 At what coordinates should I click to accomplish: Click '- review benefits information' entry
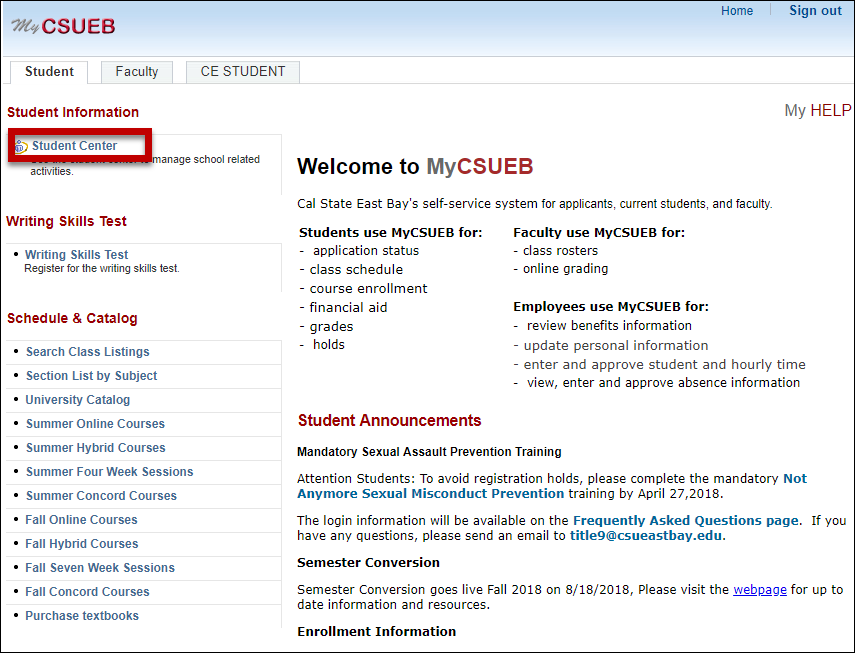(x=603, y=325)
